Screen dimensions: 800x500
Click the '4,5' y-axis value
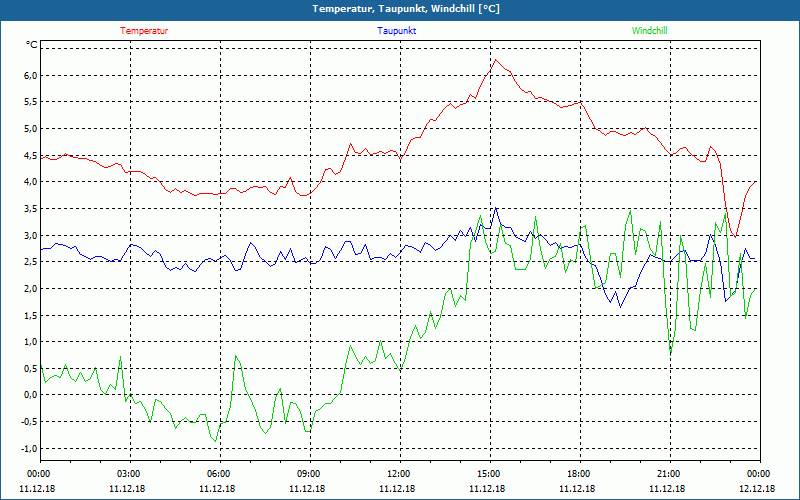tap(31, 156)
